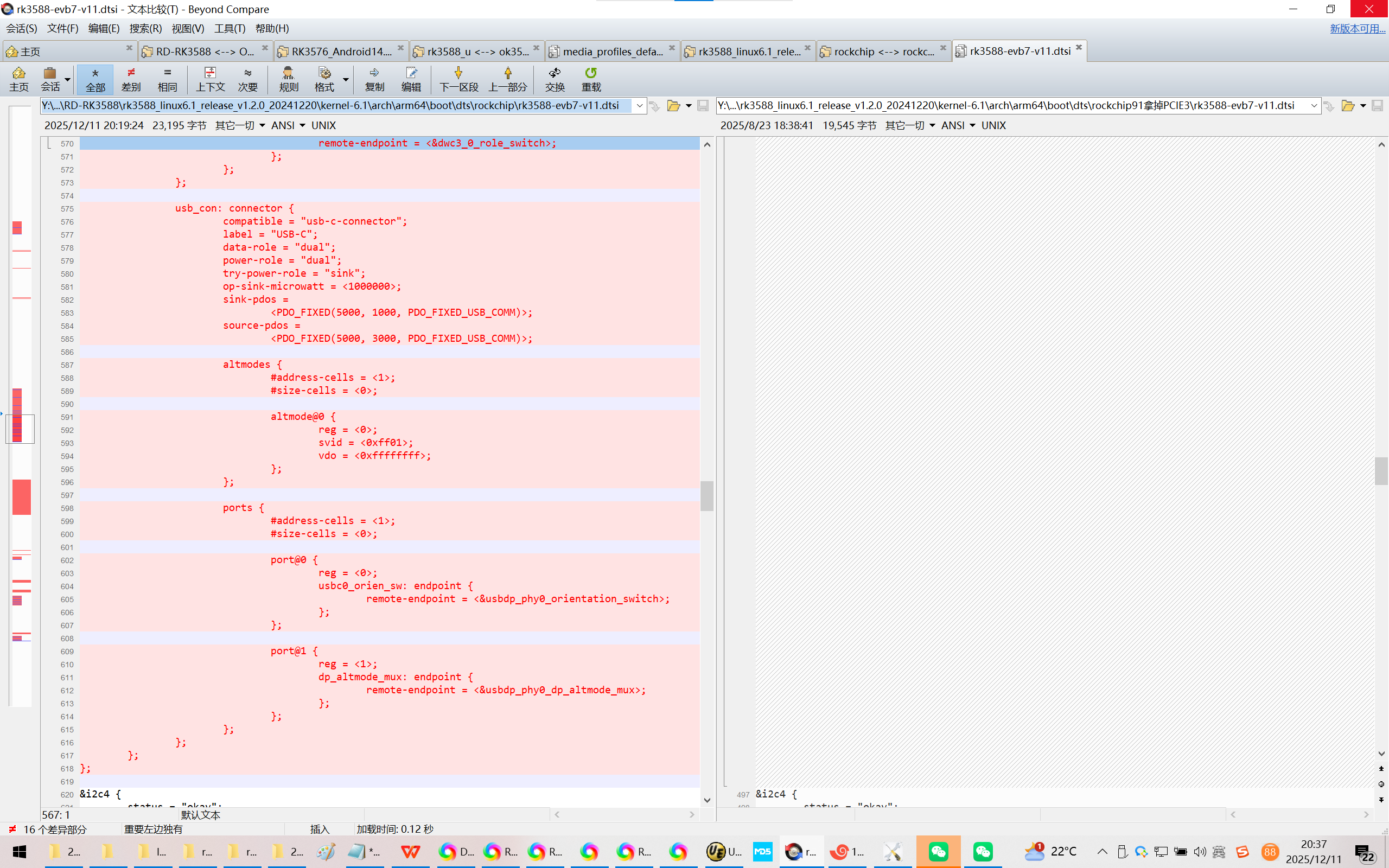
Task: Toggle Show Same (相同) filter
Action: [167, 79]
